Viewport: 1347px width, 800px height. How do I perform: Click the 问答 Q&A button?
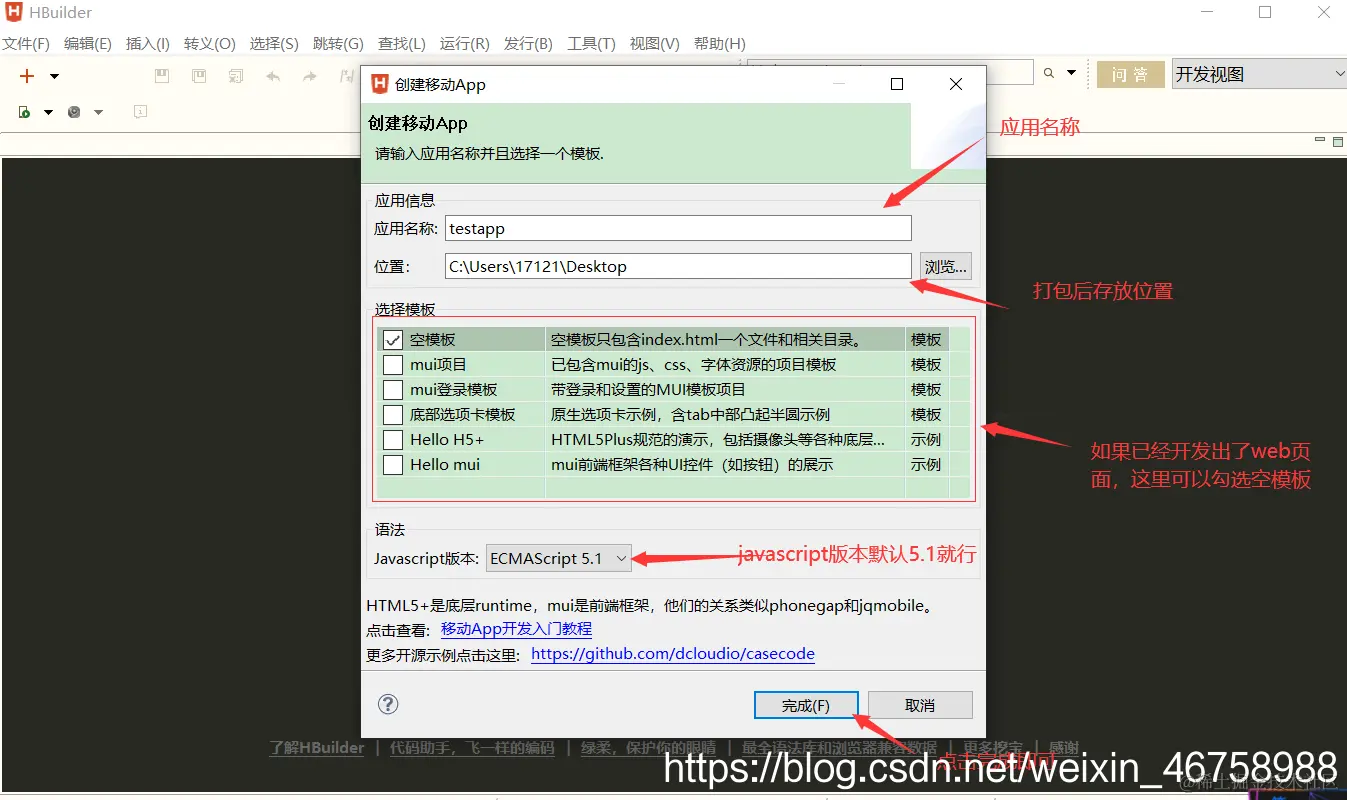[x=1130, y=74]
